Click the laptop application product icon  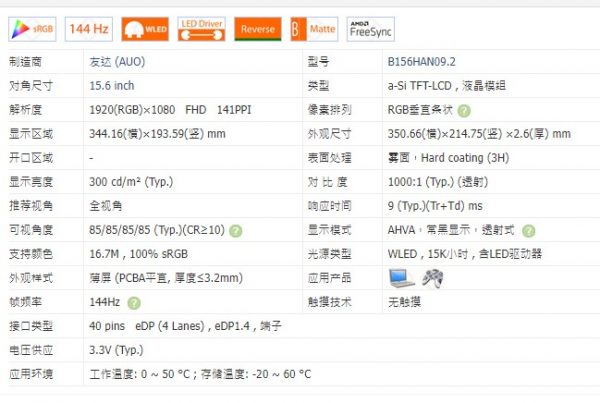401,277
